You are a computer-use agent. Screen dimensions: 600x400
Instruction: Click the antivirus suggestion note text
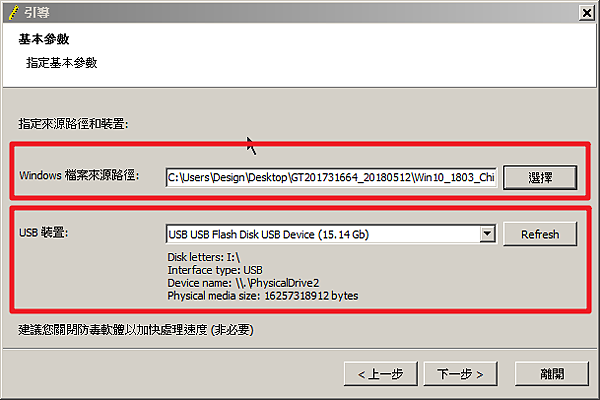pyautogui.click(x=136, y=330)
